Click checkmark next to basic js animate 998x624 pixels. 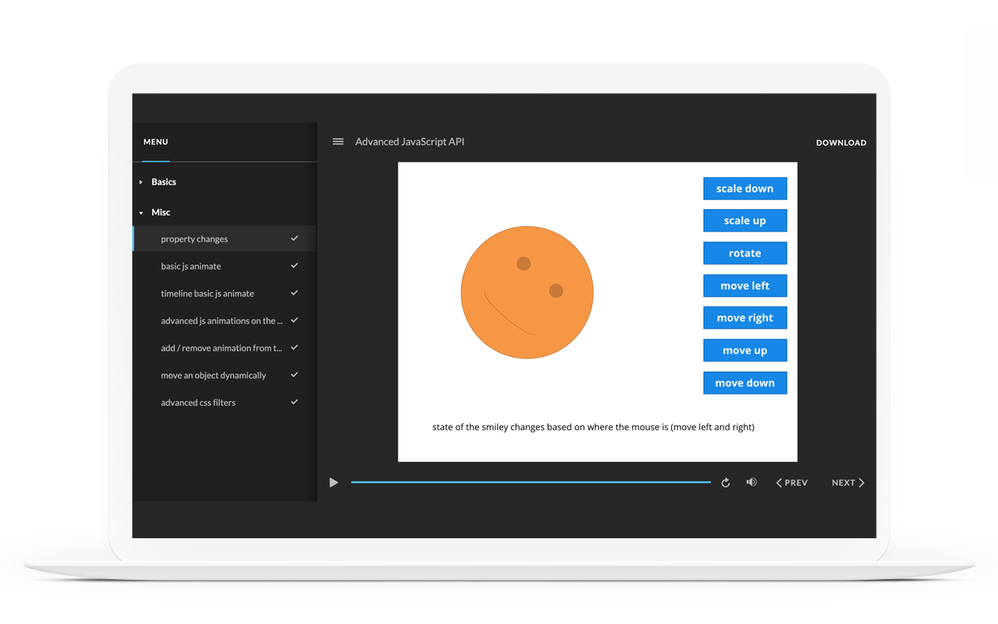[x=294, y=266]
